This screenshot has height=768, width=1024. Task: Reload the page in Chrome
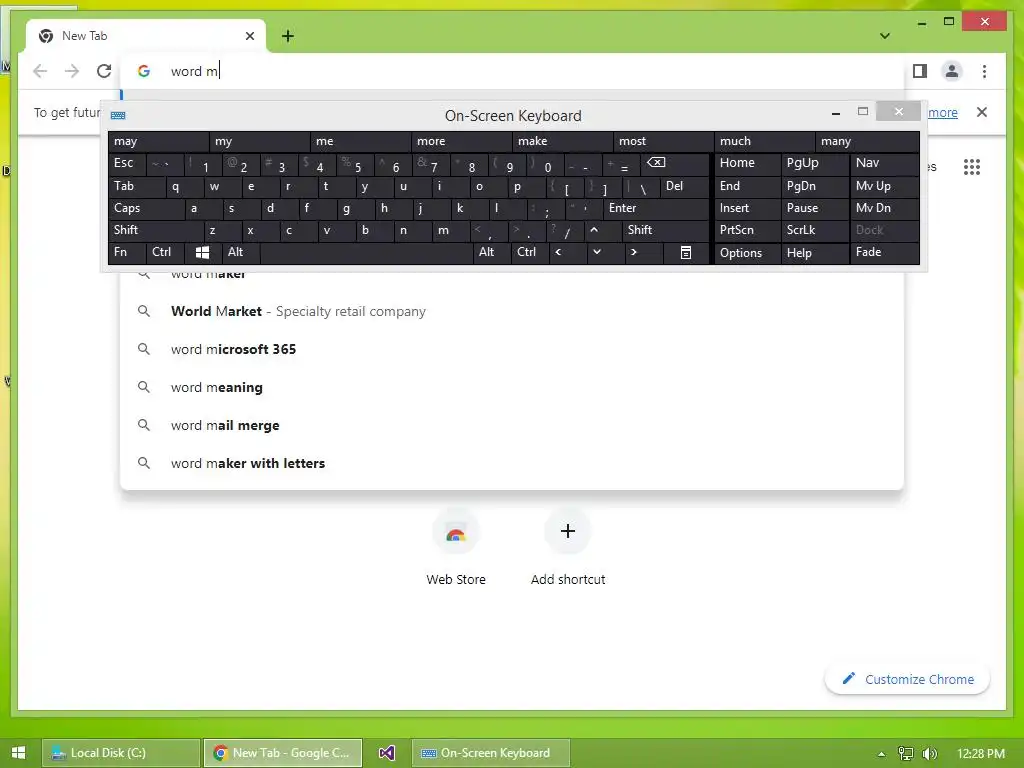(x=104, y=71)
